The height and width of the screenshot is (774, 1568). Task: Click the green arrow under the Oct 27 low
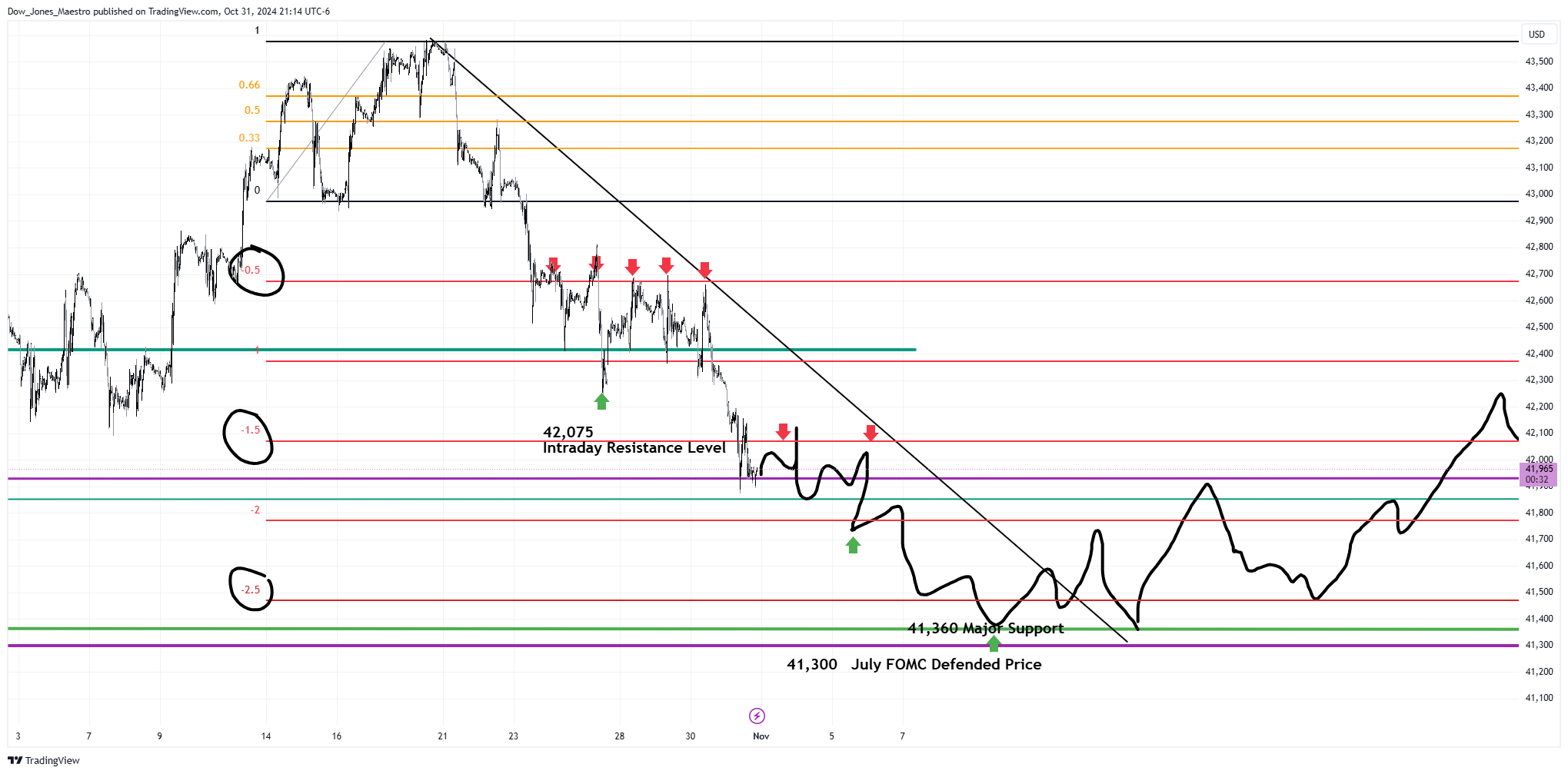pyautogui.click(x=601, y=401)
